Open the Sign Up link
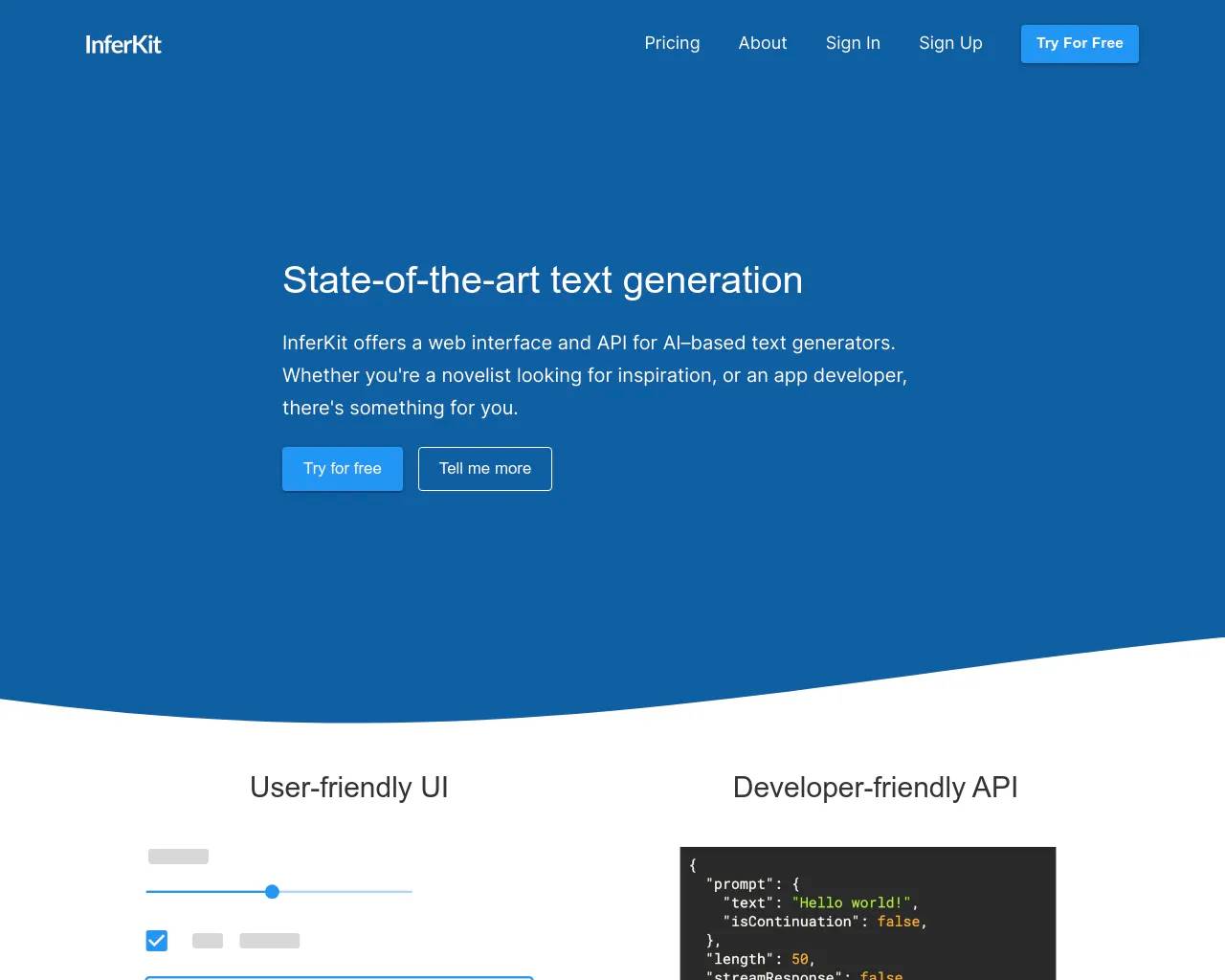Image resolution: width=1225 pixels, height=980 pixels. click(x=950, y=43)
